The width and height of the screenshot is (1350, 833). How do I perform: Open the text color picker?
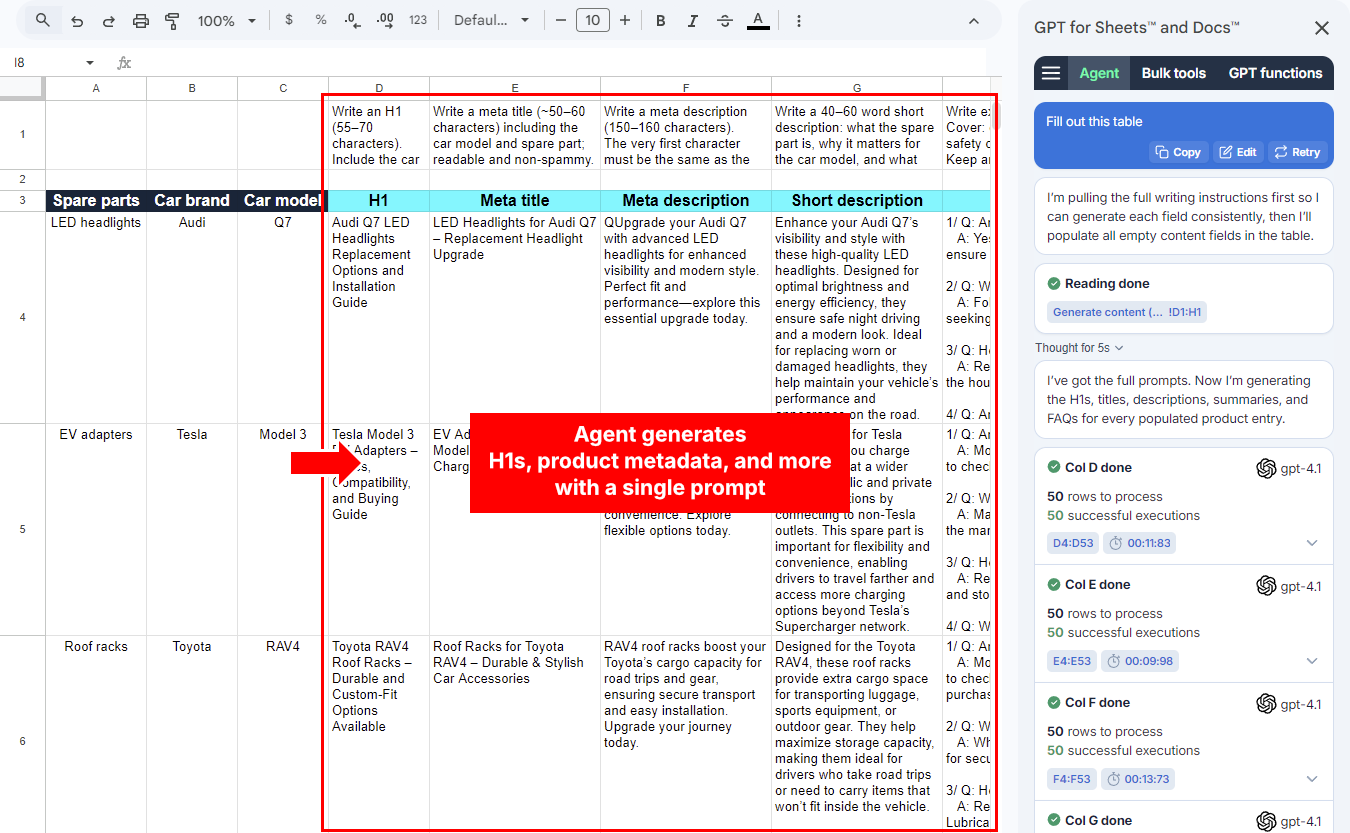(x=758, y=19)
